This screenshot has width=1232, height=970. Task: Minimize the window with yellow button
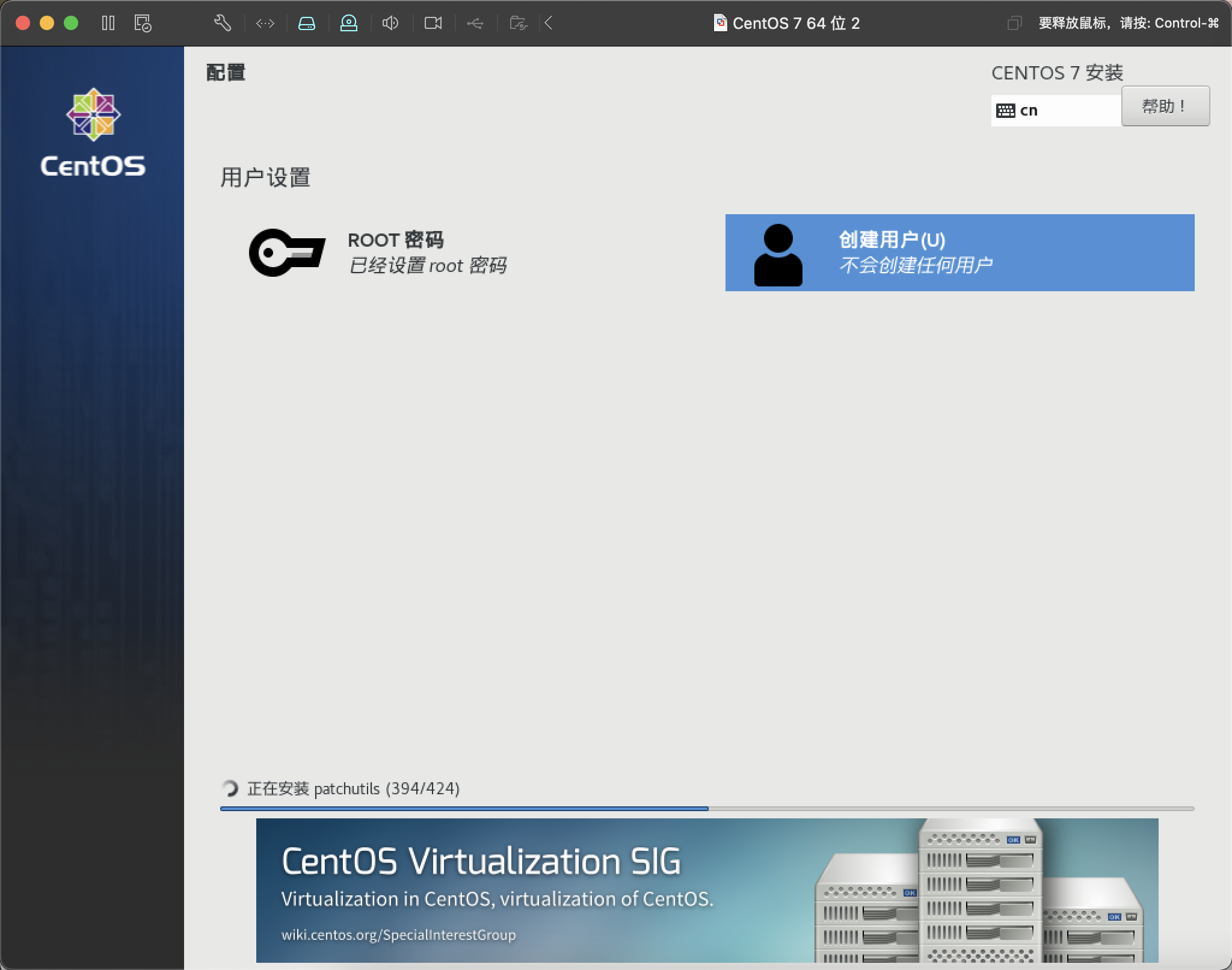pyautogui.click(x=47, y=23)
